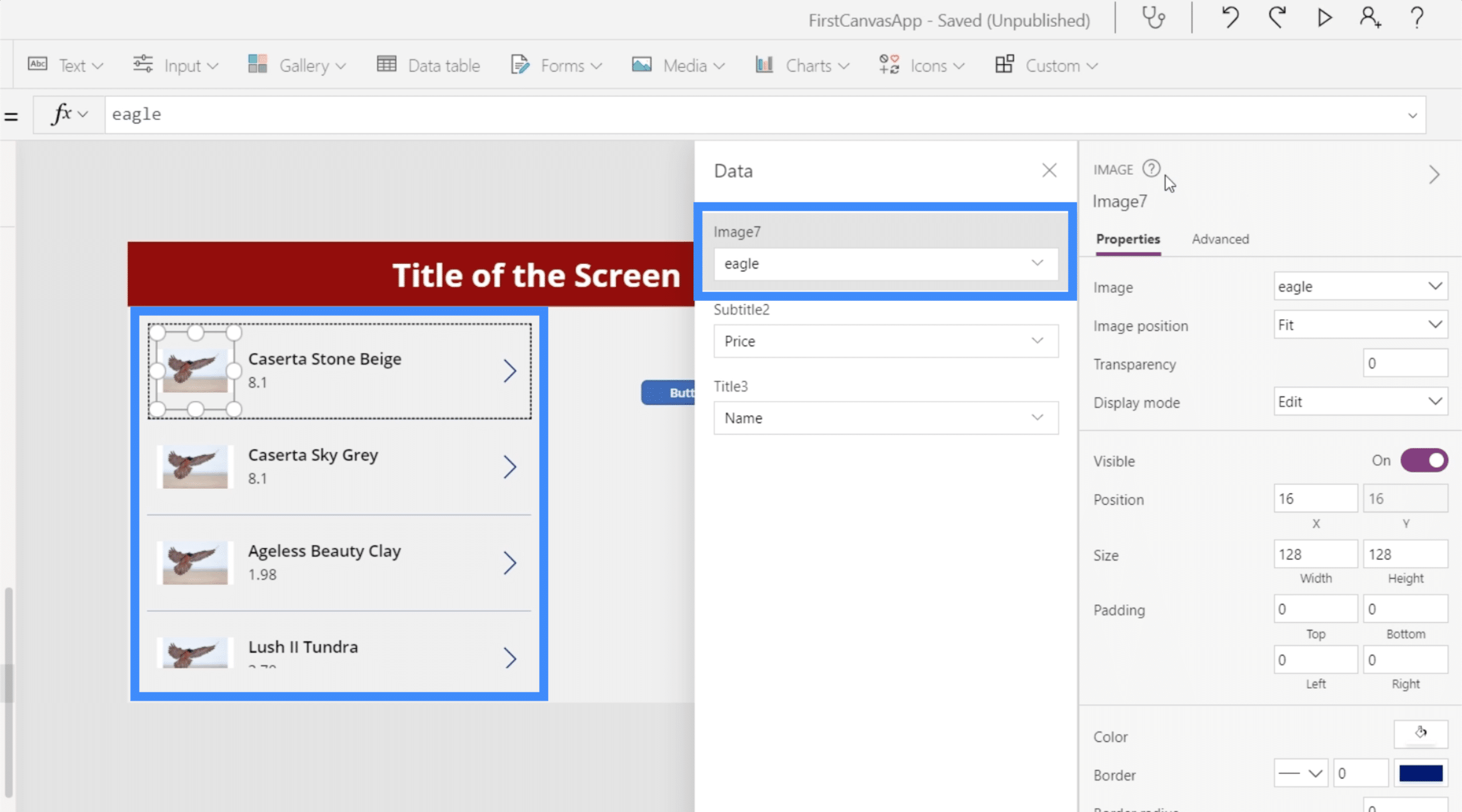Screen dimensions: 1462x812
Task: Select the Caserta Stone Beige title text
Action: 324,359
